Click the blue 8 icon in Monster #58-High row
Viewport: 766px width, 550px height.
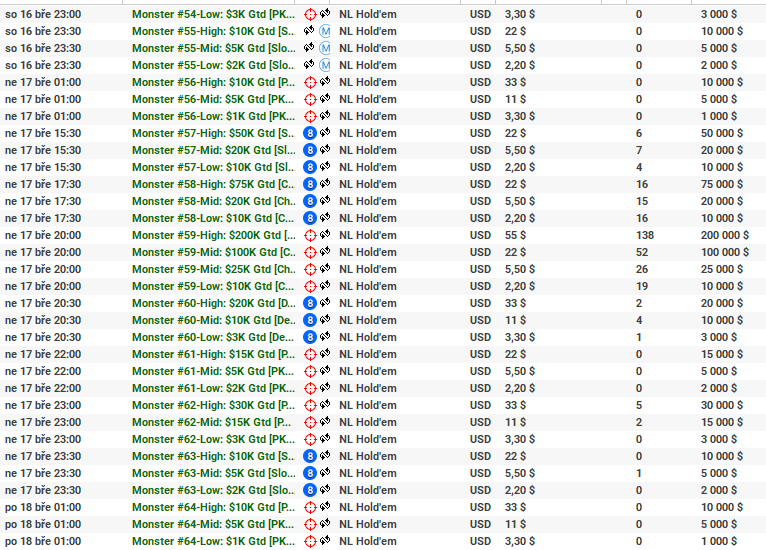click(310, 185)
